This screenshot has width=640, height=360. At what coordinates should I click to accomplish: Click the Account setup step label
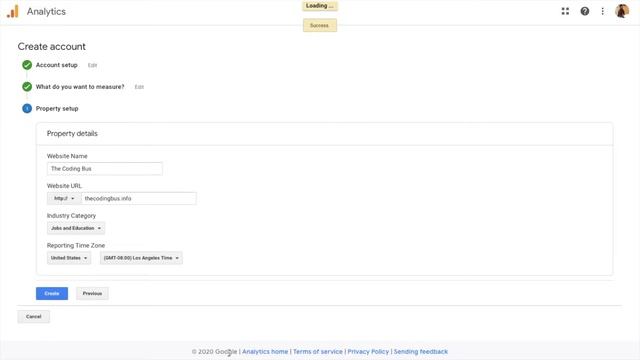pyautogui.click(x=57, y=65)
